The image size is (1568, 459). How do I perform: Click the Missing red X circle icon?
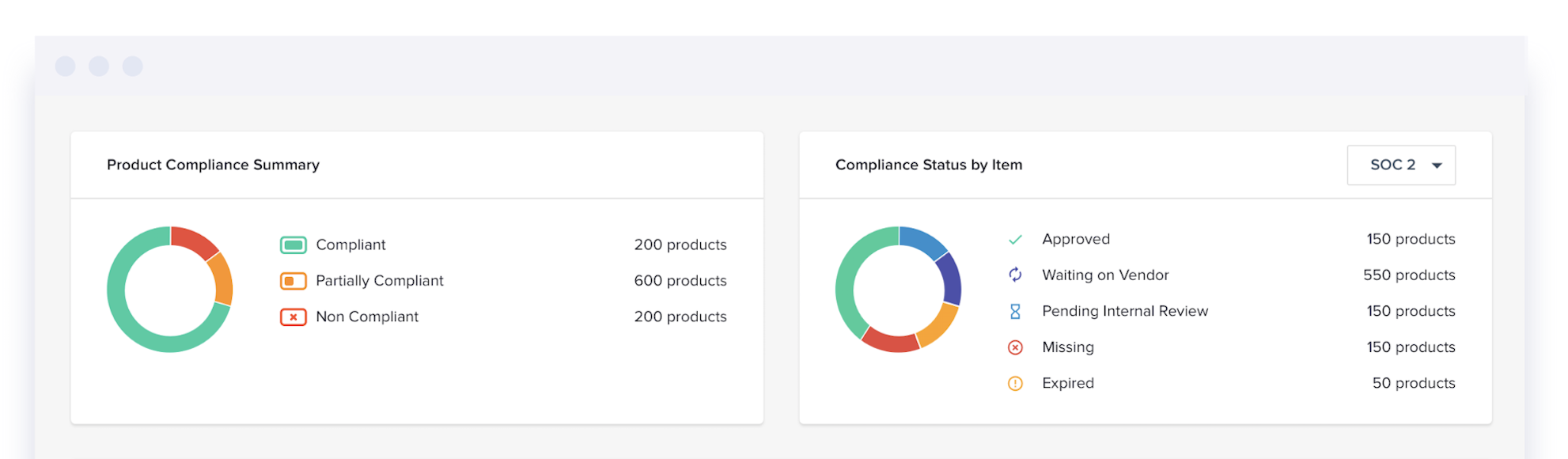[x=1015, y=347]
